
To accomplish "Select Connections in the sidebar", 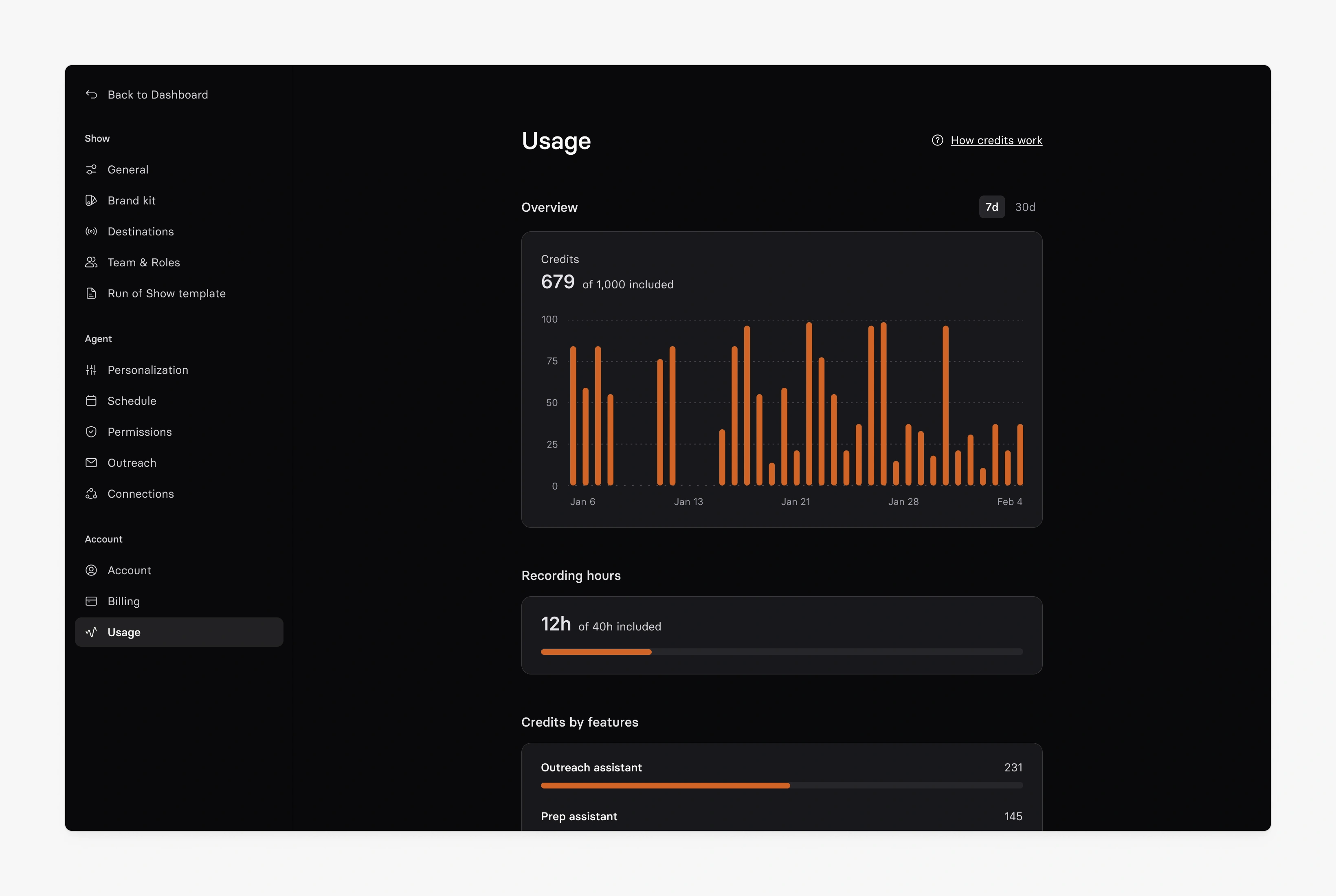I will [179, 494].
